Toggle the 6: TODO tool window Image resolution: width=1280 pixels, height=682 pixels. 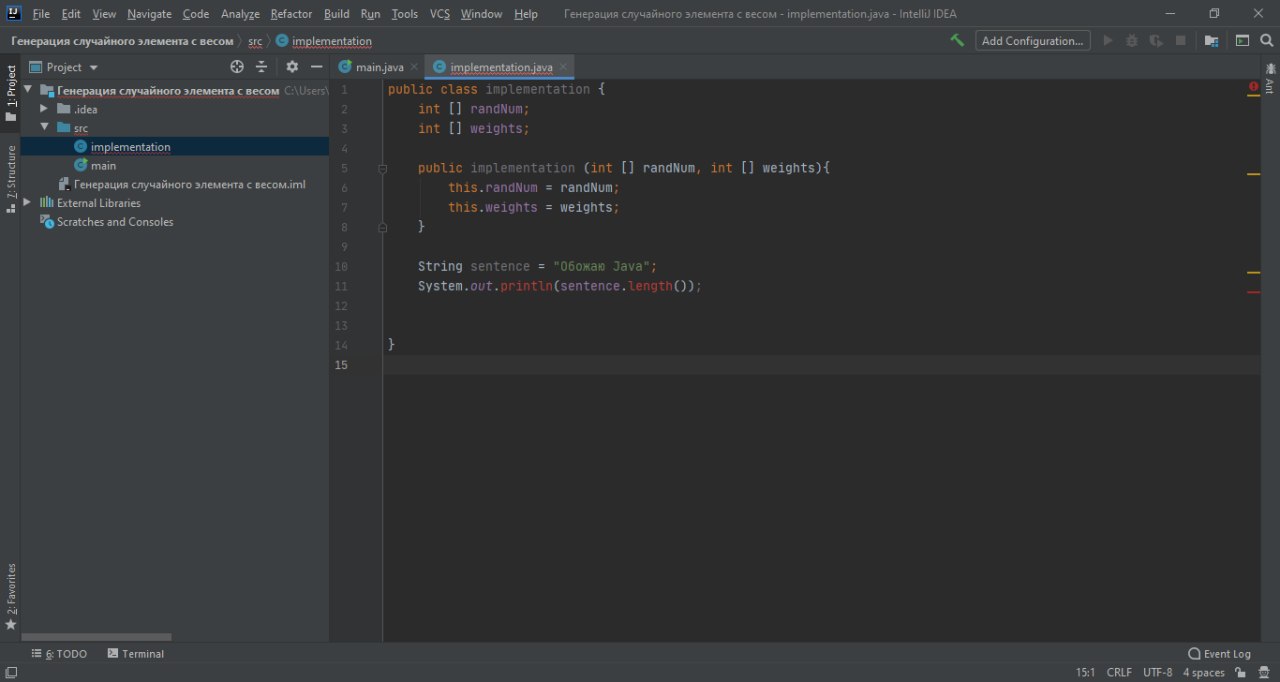point(59,654)
